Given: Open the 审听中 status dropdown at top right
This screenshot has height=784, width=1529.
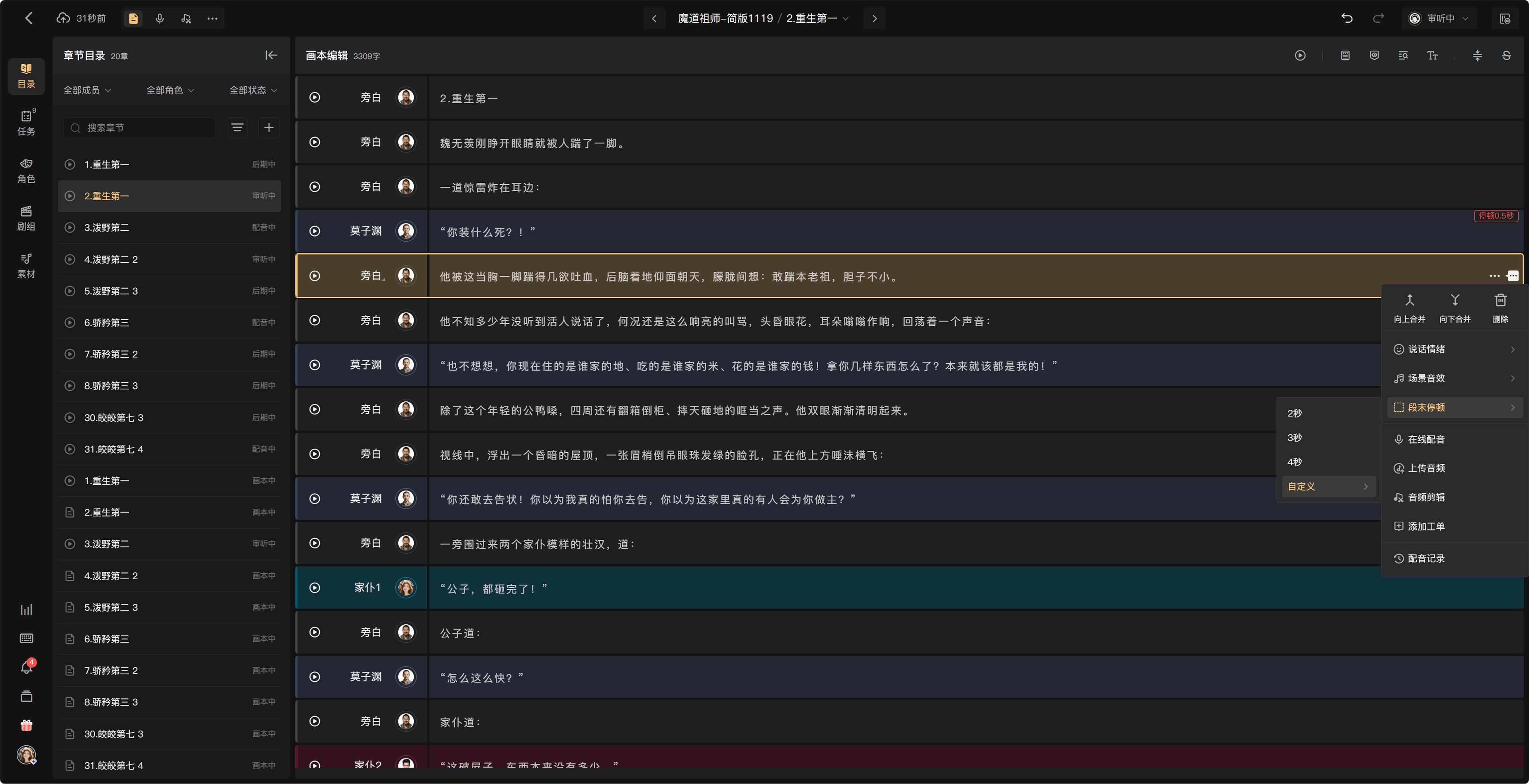Looking at the screenshot, I should pos(1439,18).
